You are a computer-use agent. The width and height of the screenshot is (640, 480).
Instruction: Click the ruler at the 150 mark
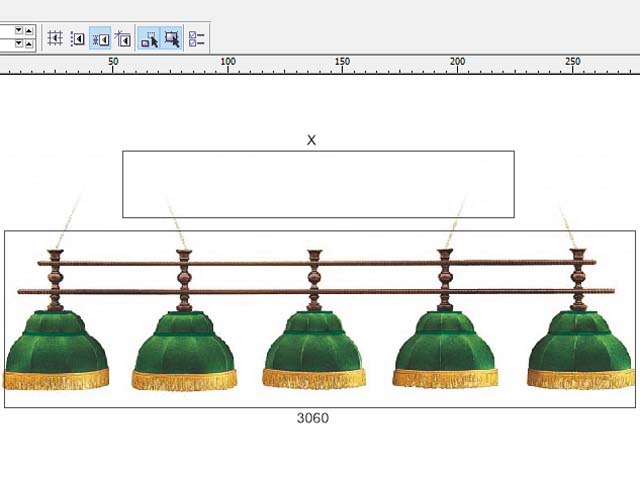342,62
